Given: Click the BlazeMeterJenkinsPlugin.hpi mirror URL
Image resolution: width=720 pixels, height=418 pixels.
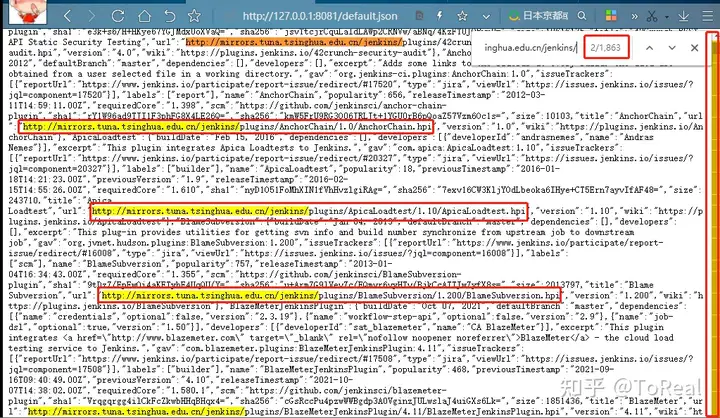Looking at the screenshot, I should (x=294, y=412).
